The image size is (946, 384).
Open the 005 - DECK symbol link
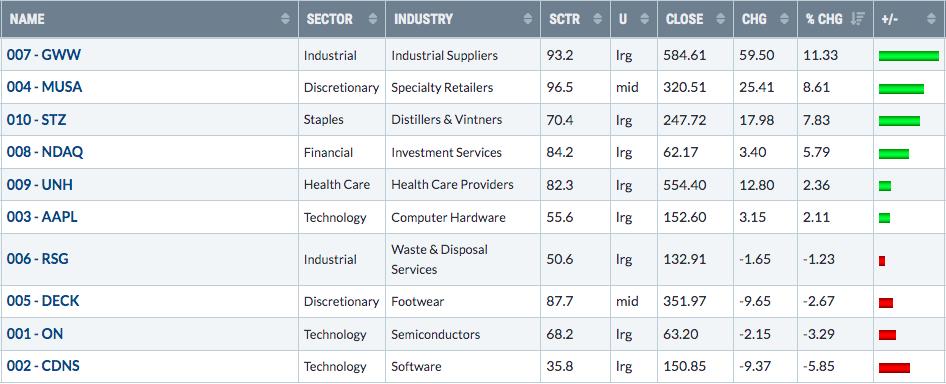pyautogui.click(x=43, y=301)
